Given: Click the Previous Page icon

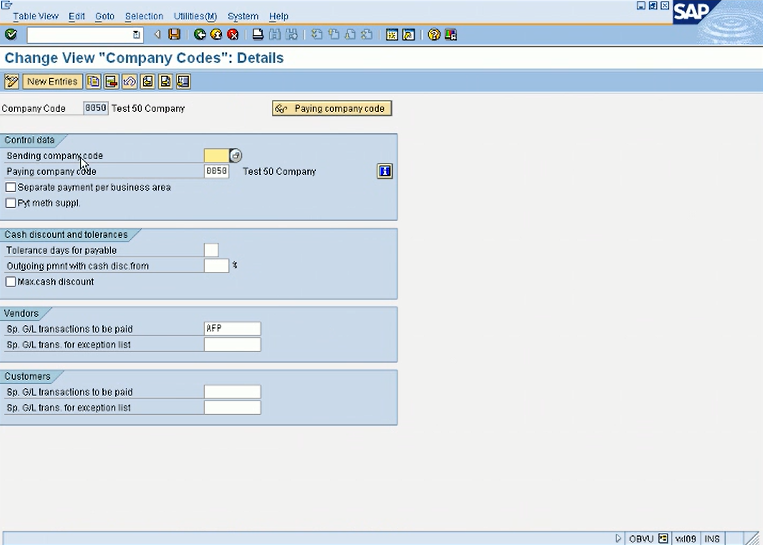Looking at the screenshot, I should [334, 35].
